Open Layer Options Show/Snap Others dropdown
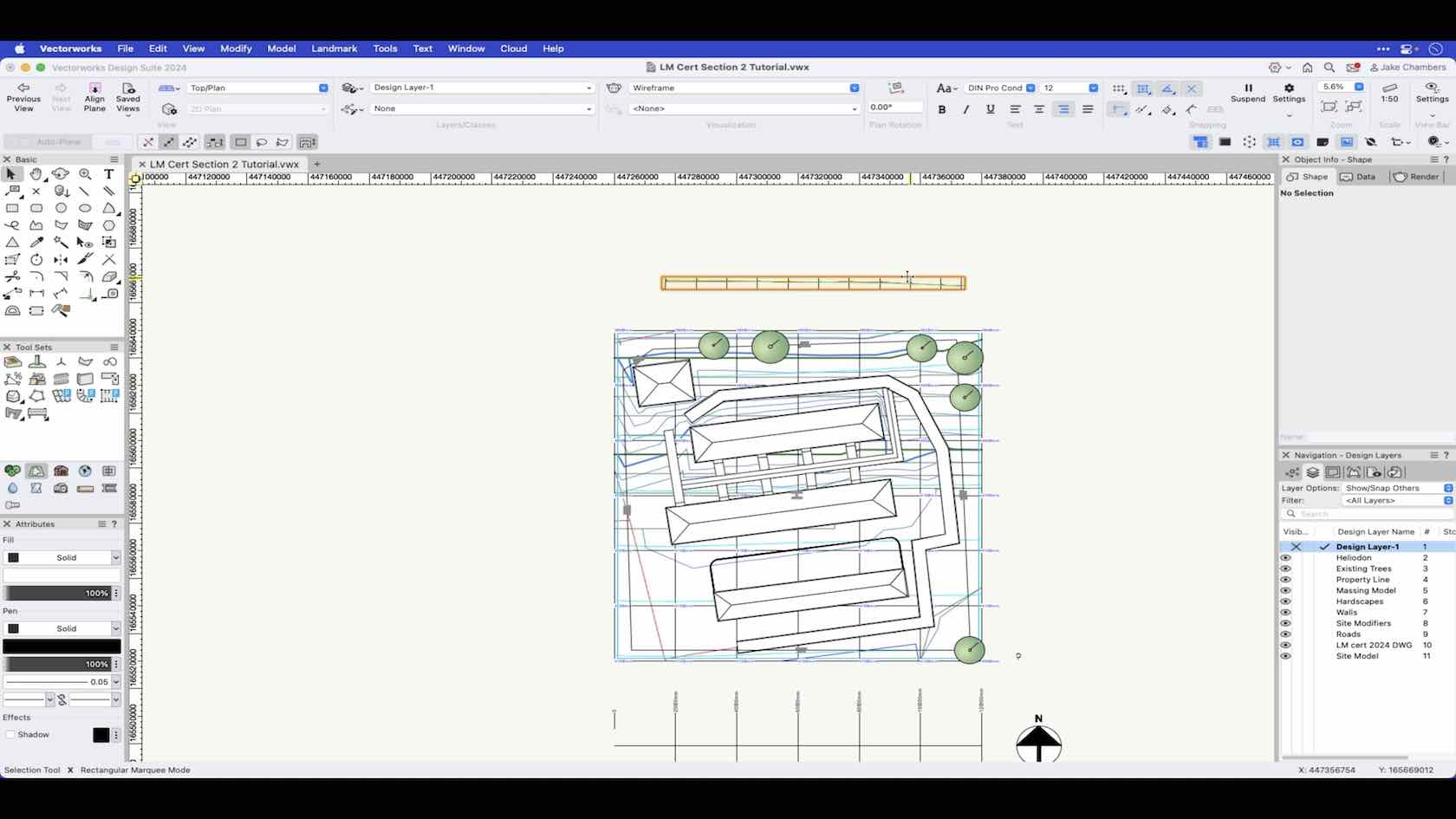The image size is (1456, 819). pyautogui.click(x=1397, y=488)
